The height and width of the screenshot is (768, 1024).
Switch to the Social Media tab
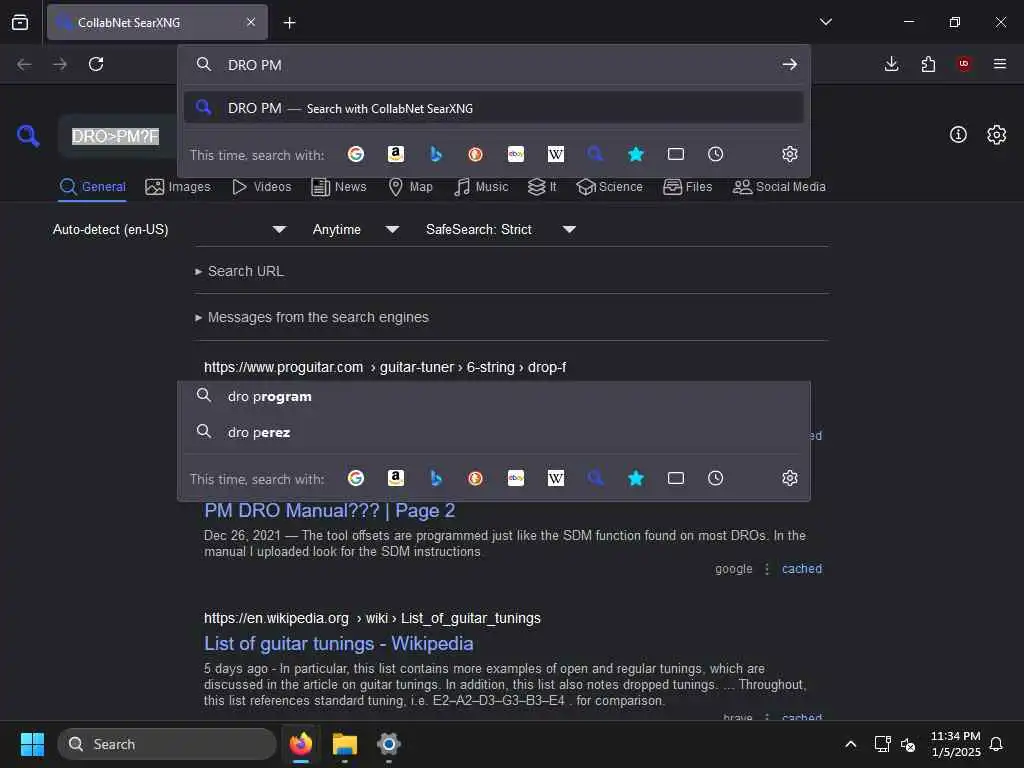click(779, 187)
